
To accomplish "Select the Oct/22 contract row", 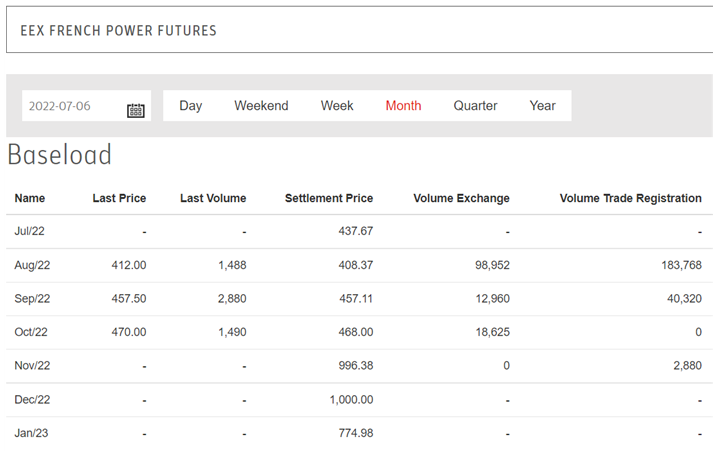I will [31, 332].
